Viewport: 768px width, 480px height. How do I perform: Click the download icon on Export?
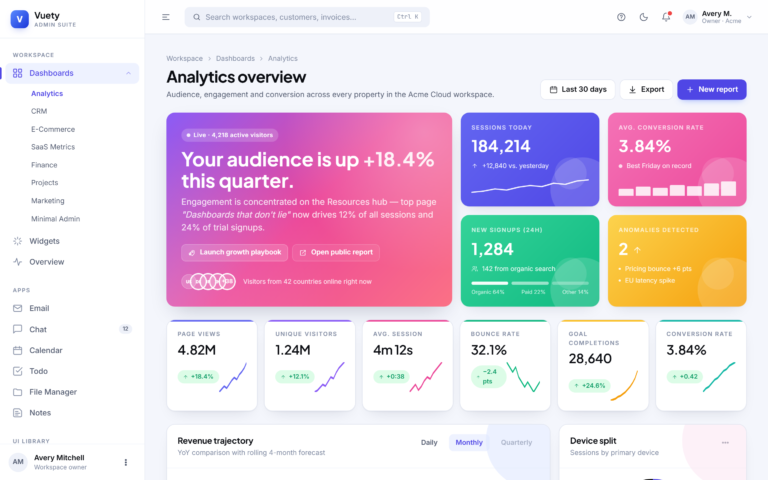click(x=632, y=90)
